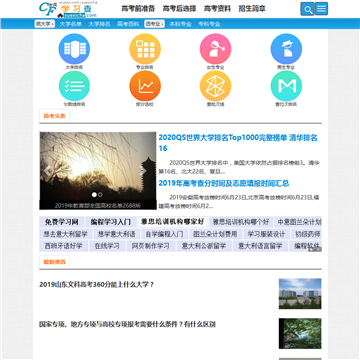Viewport: 360px width, 360px height.
Task: Click thumbnail beside 国家专项 article
Action: click(x=300, y=333)
